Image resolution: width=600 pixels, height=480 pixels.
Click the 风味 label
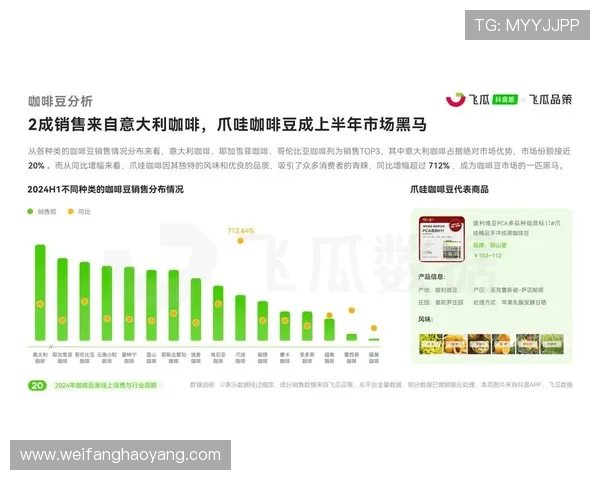click(x=426, y=319)
